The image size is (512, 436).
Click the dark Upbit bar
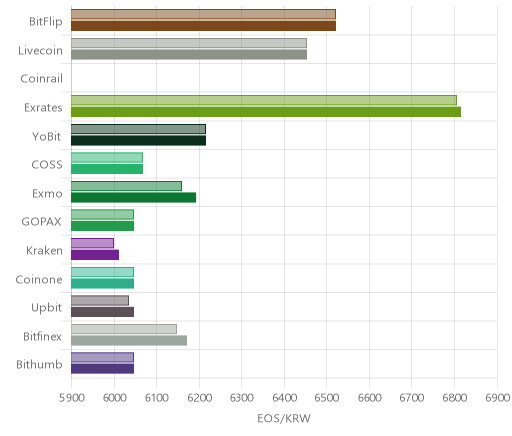[x=102, y=312]
